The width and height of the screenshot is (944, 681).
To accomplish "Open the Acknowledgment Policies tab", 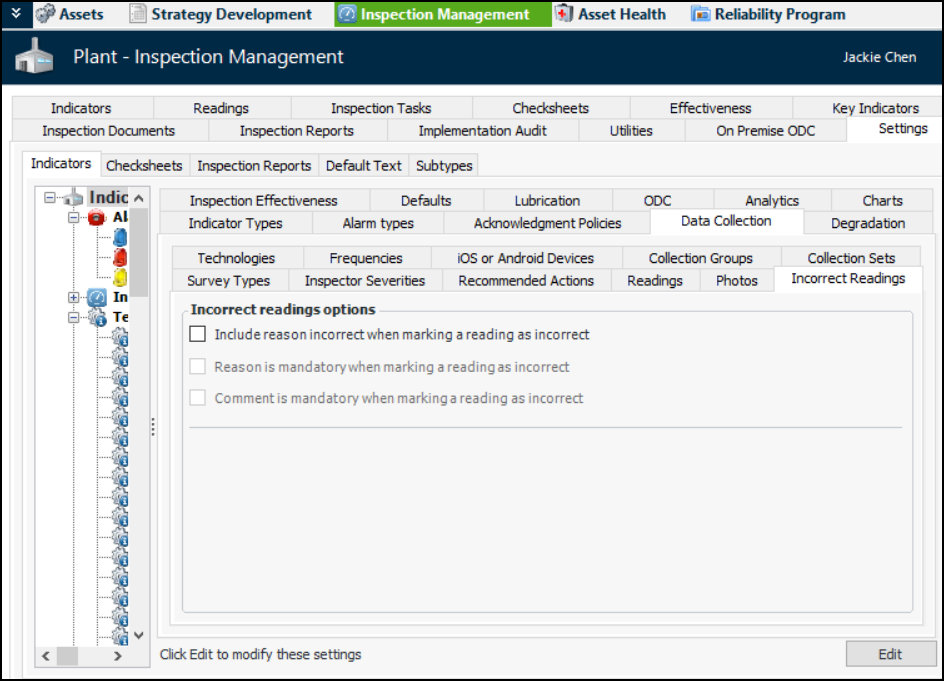I will 547,223.
